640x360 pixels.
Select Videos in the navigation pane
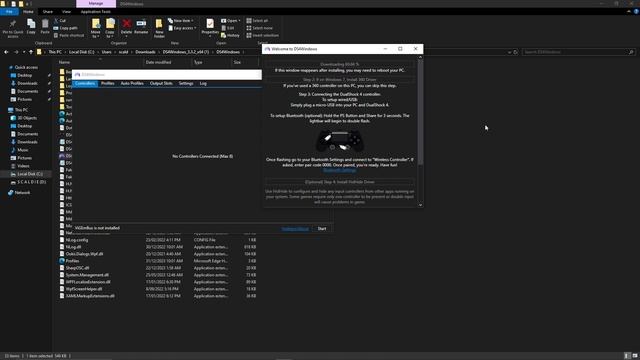pyautogui.click(x=23, y=166)
